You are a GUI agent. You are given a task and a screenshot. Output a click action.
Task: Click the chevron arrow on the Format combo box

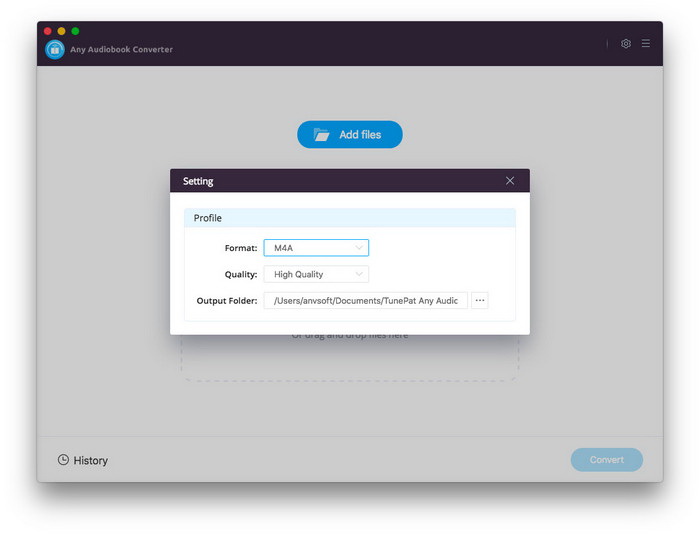(x=359, y=248)
